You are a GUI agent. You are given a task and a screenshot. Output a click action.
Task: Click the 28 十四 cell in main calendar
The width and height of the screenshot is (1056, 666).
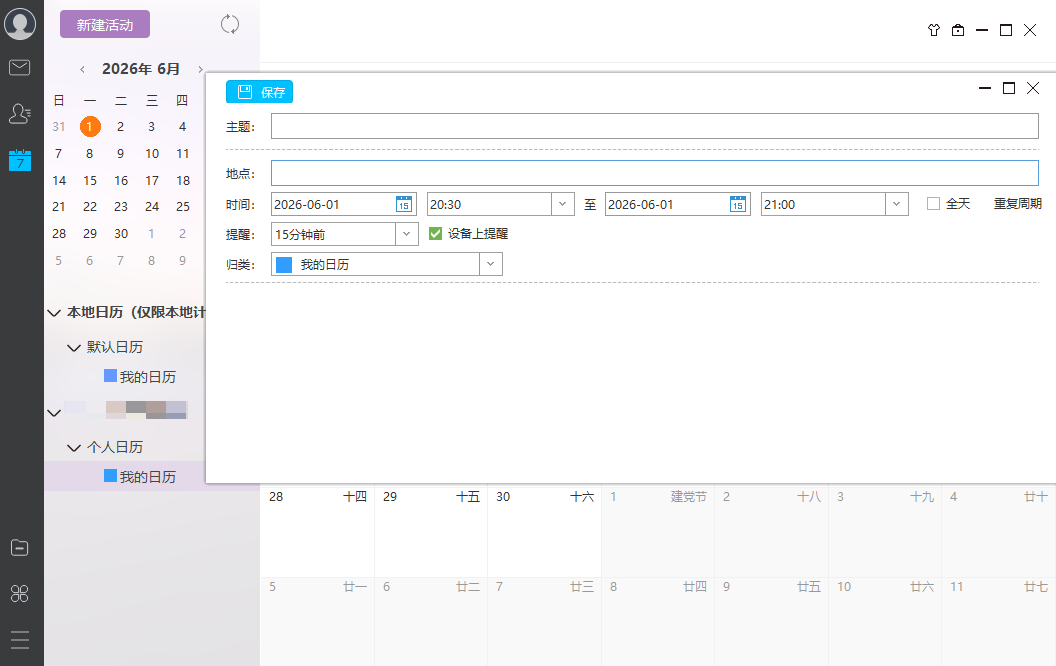coord(317,531)
